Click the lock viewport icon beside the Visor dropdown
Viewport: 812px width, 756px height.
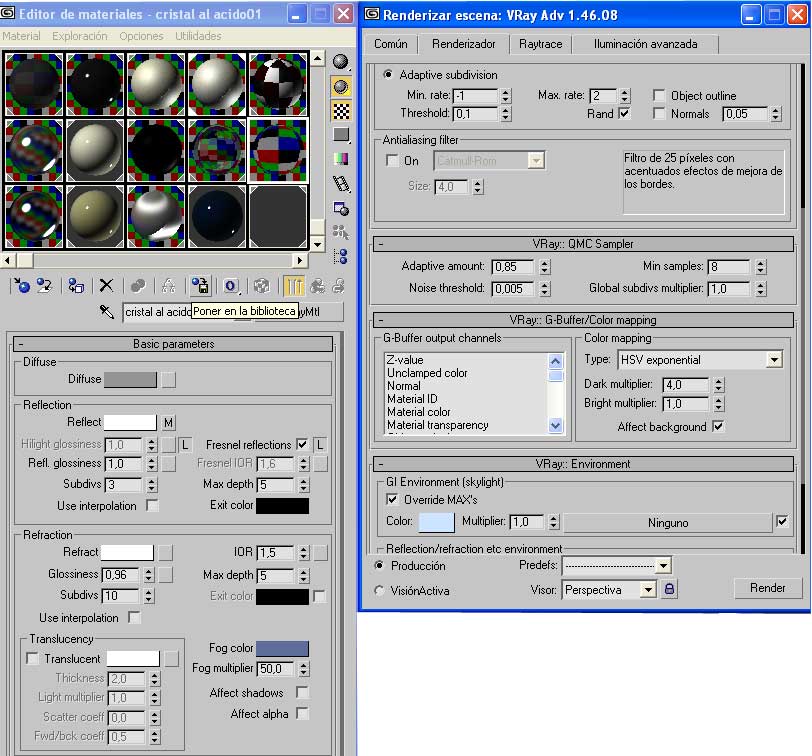pyautogui.click(x=669, y=589)
